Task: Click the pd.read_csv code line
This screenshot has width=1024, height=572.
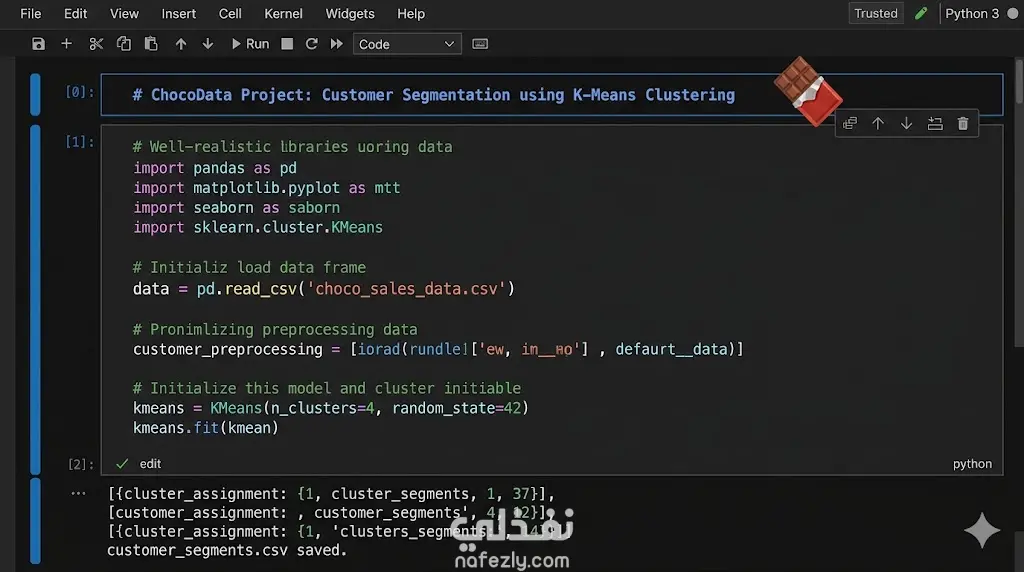Action: click(x=323, y=289)
